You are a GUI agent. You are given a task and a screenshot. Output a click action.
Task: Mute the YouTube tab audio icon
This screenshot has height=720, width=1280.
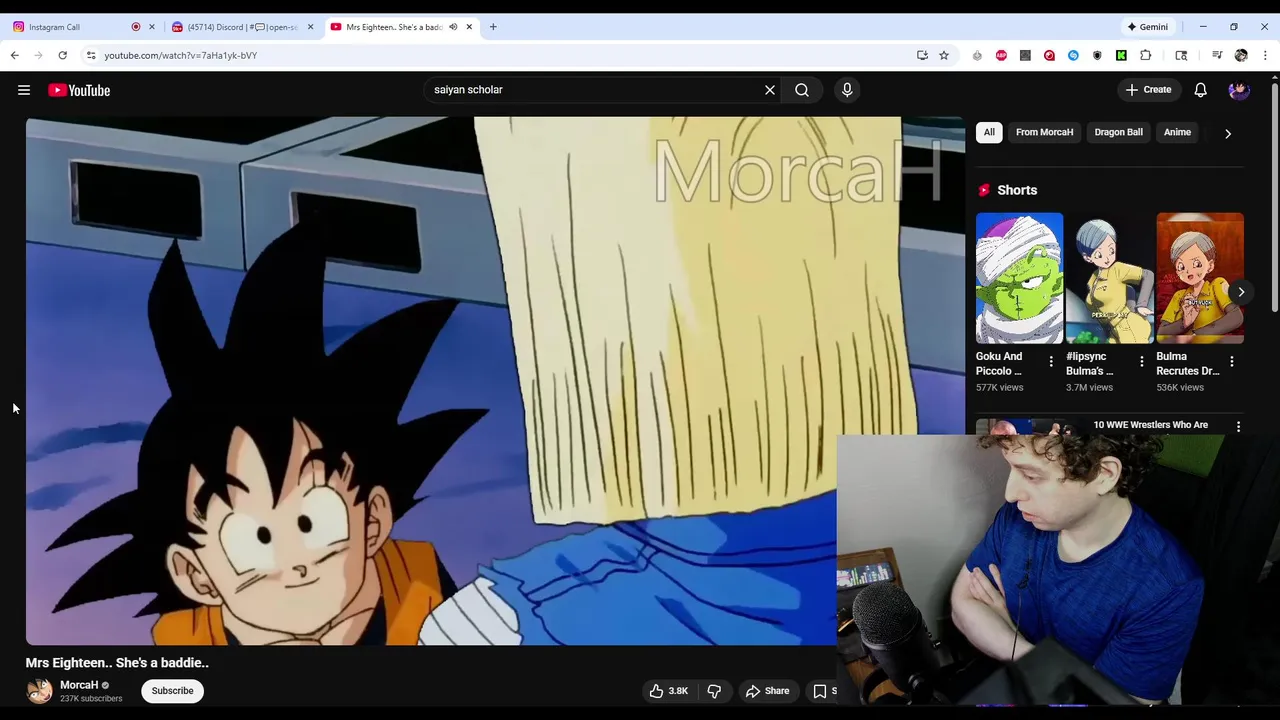tap(453, 27)
